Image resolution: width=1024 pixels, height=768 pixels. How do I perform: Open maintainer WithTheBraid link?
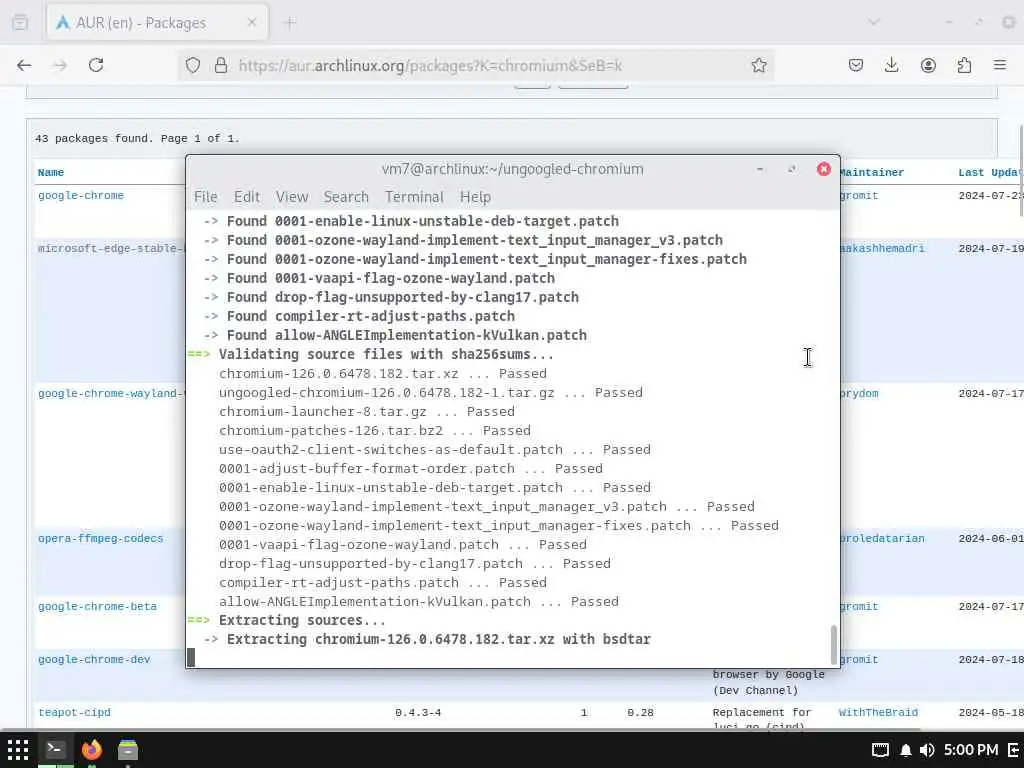pos(878,712)
